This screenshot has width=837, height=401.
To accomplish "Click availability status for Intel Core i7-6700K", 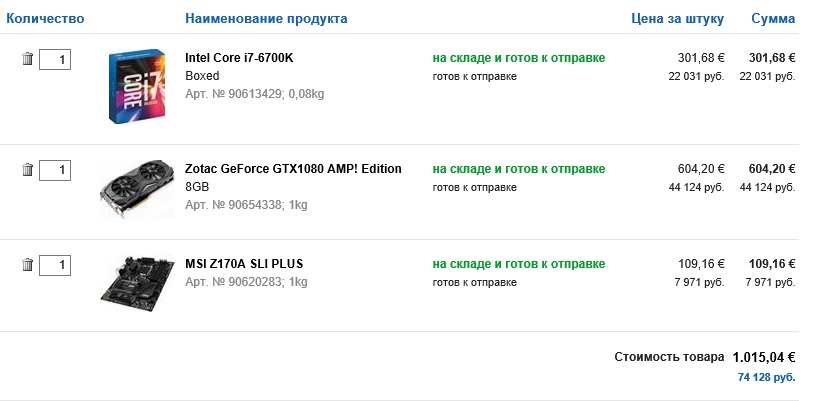I will (518, 58).
